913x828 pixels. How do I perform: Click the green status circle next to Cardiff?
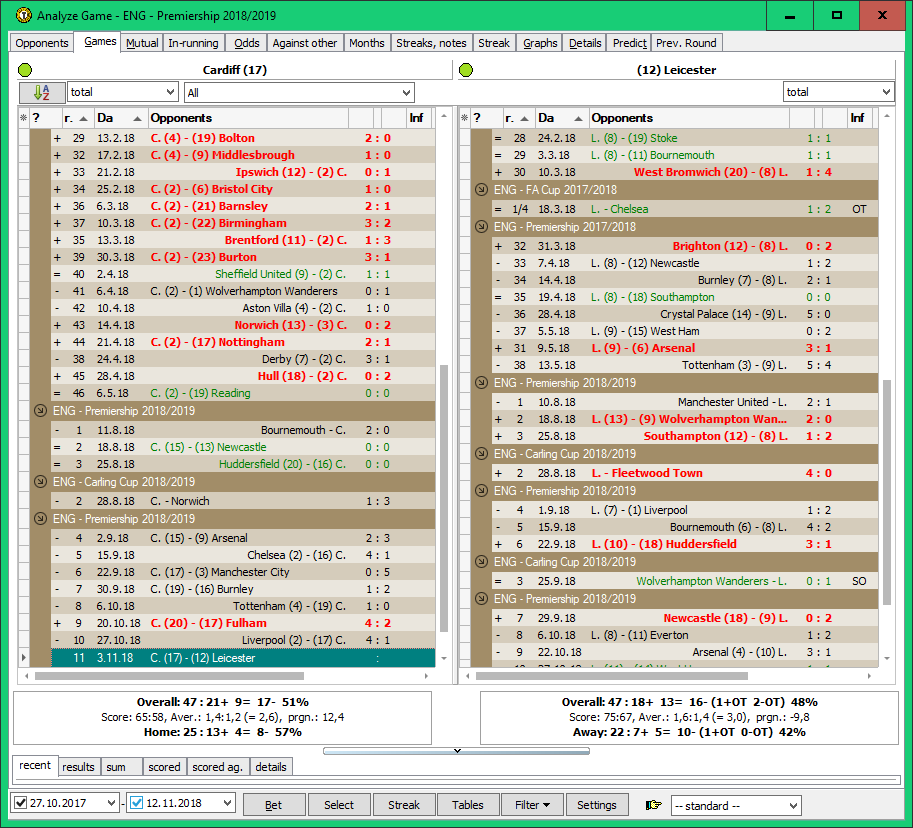click(23, 69)
